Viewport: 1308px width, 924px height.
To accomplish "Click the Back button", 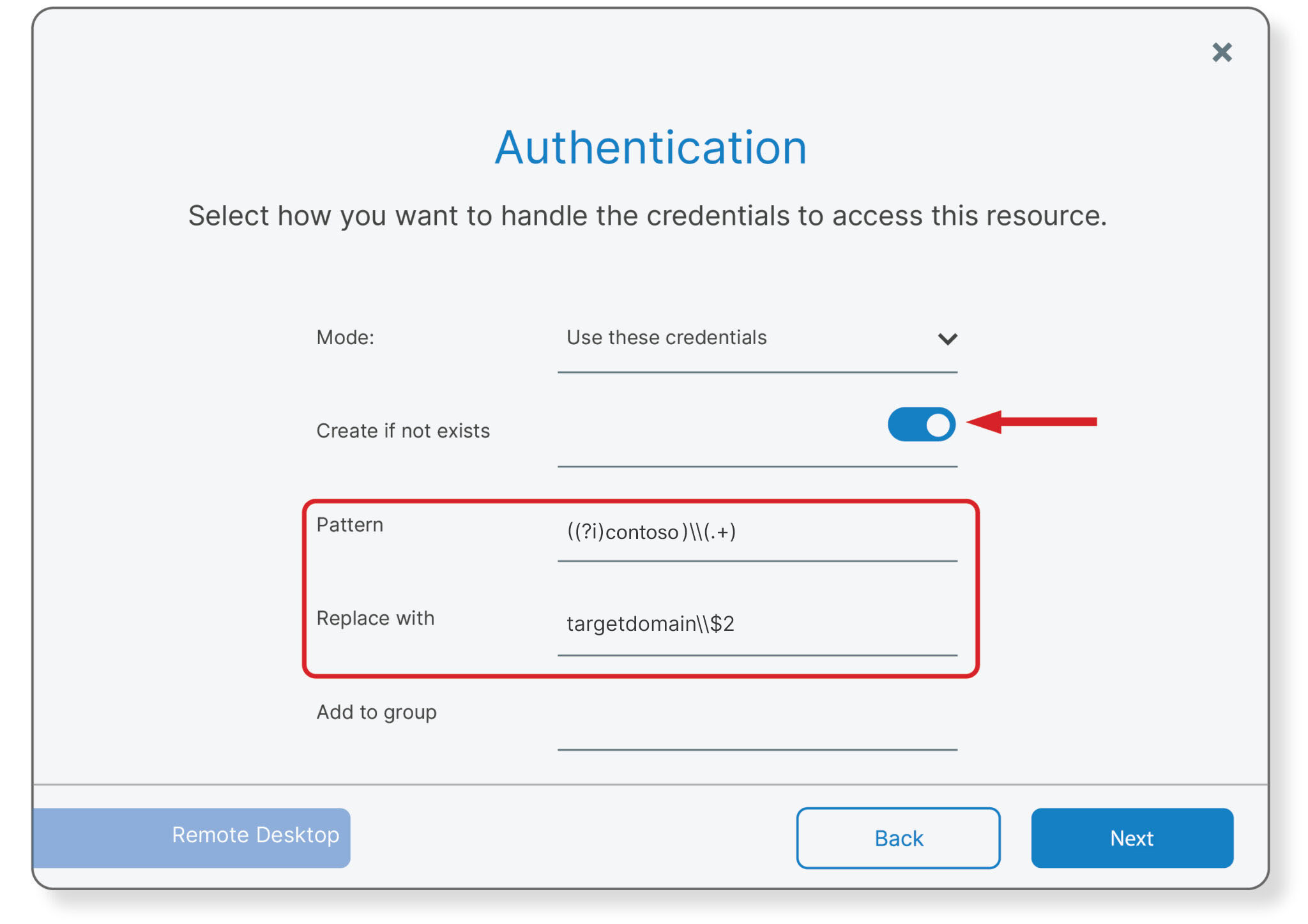I will 898,838.
